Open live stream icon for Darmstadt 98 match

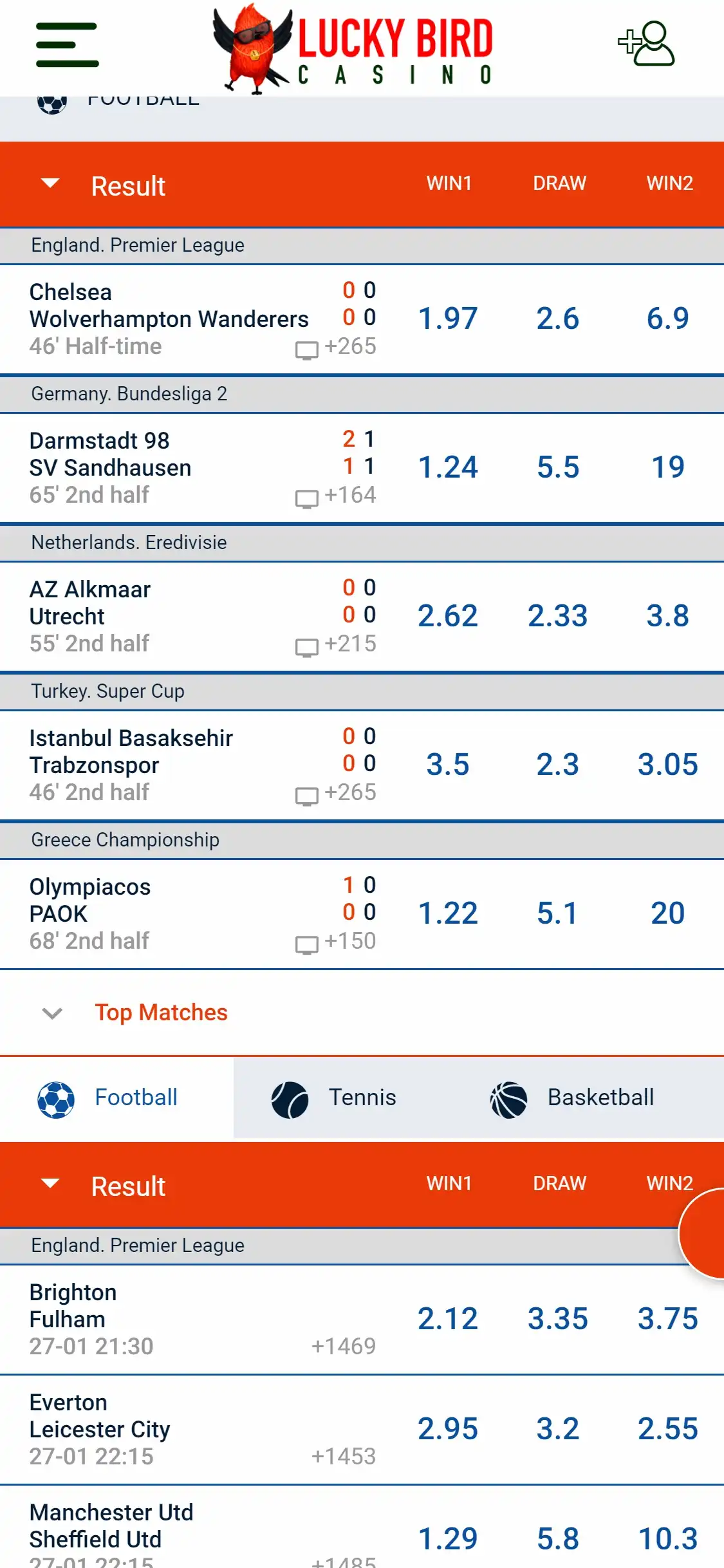306,498
